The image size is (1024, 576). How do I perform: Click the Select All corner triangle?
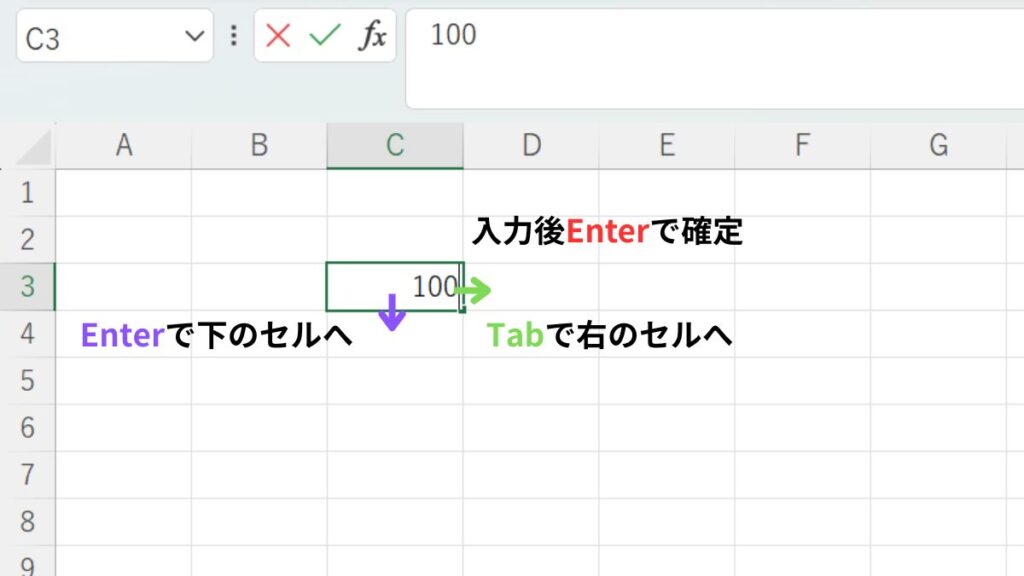click(33, 146)
